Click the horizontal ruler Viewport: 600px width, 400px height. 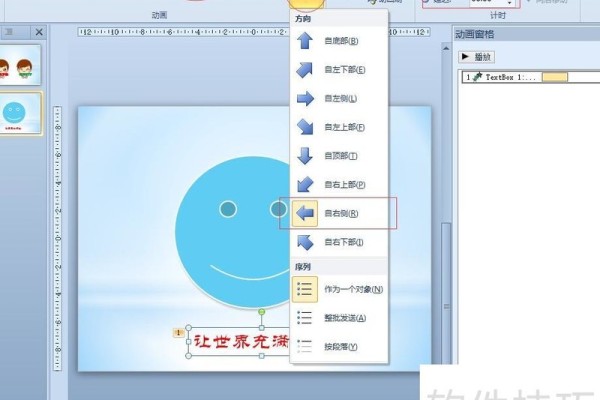tap(184, 32)
